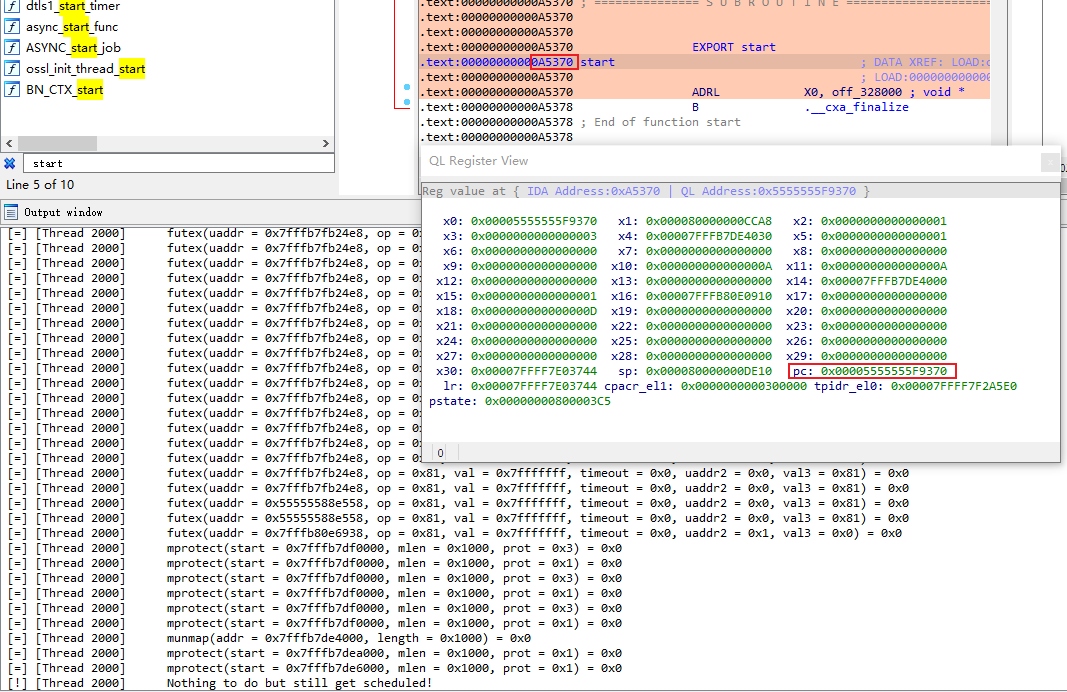1067x692 pixels.
Task: Click the 'B' branch instruction mnemonic
Action: click(695, 107)
